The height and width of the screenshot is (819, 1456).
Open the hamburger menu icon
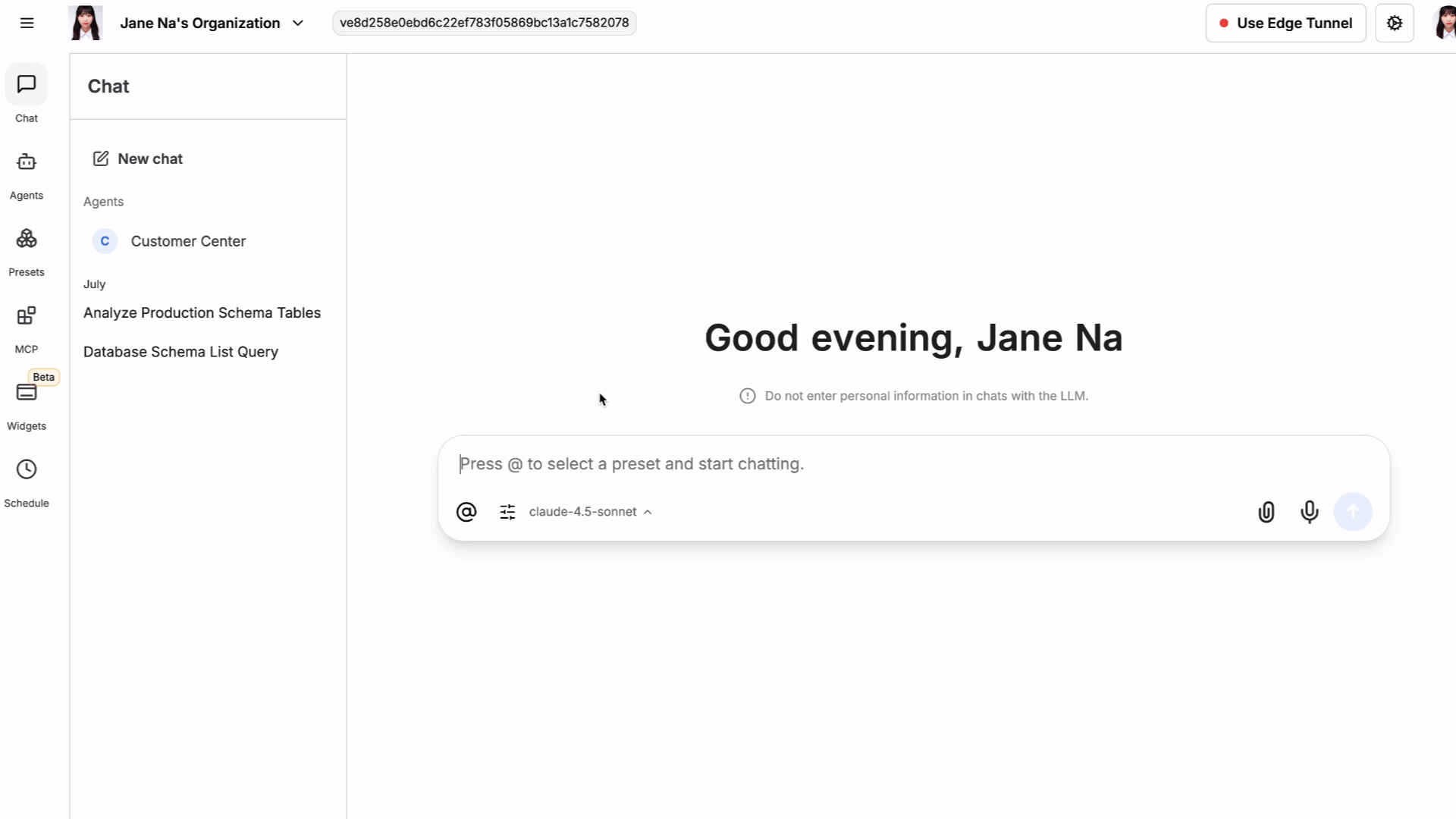click(x=27, y=23)
